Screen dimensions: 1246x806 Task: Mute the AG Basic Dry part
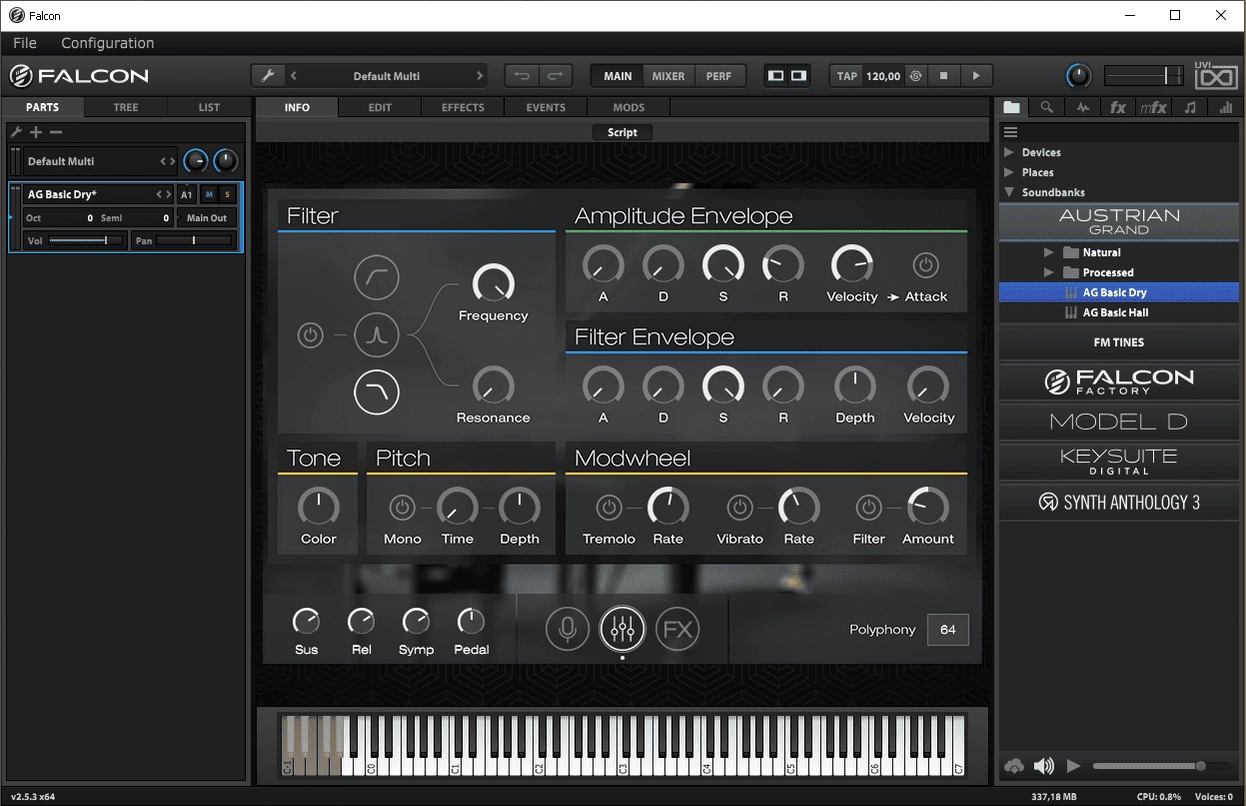(210, 195)
